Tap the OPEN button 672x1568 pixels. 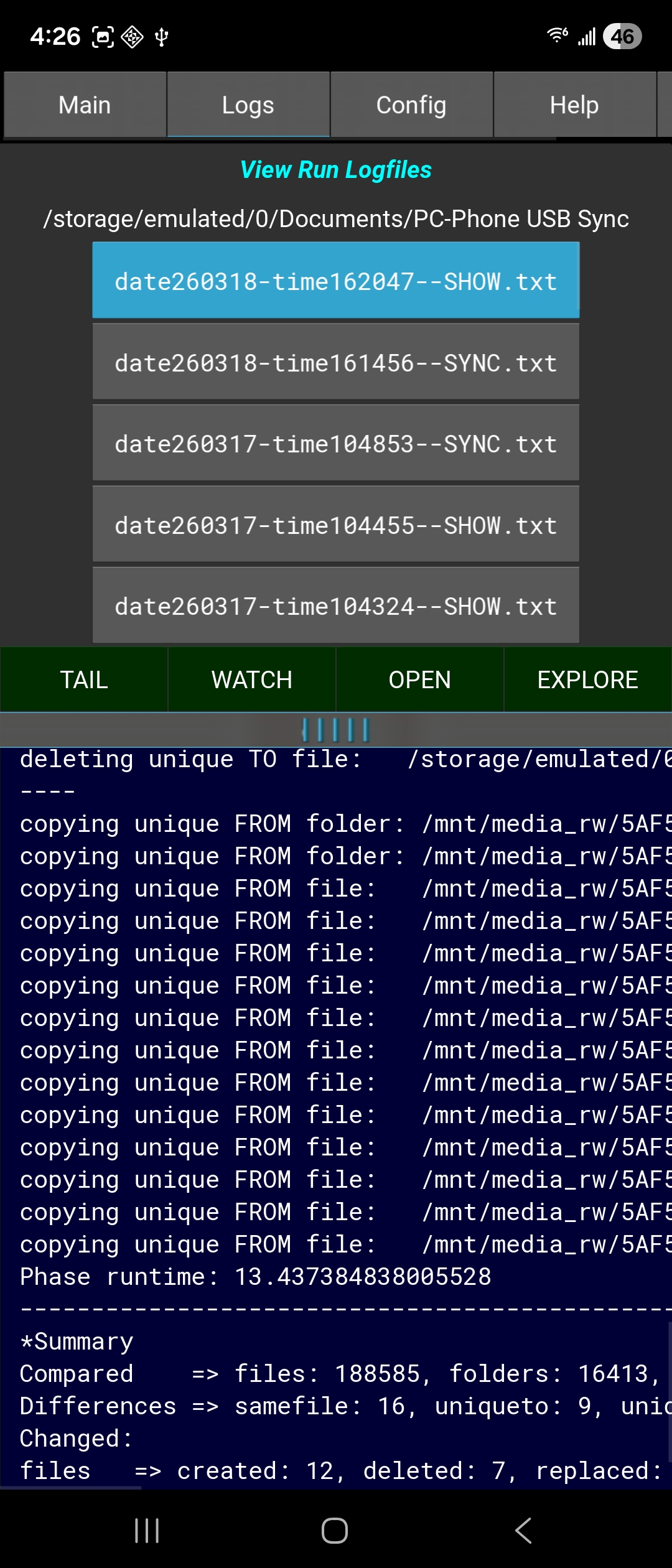pos(420,679)
